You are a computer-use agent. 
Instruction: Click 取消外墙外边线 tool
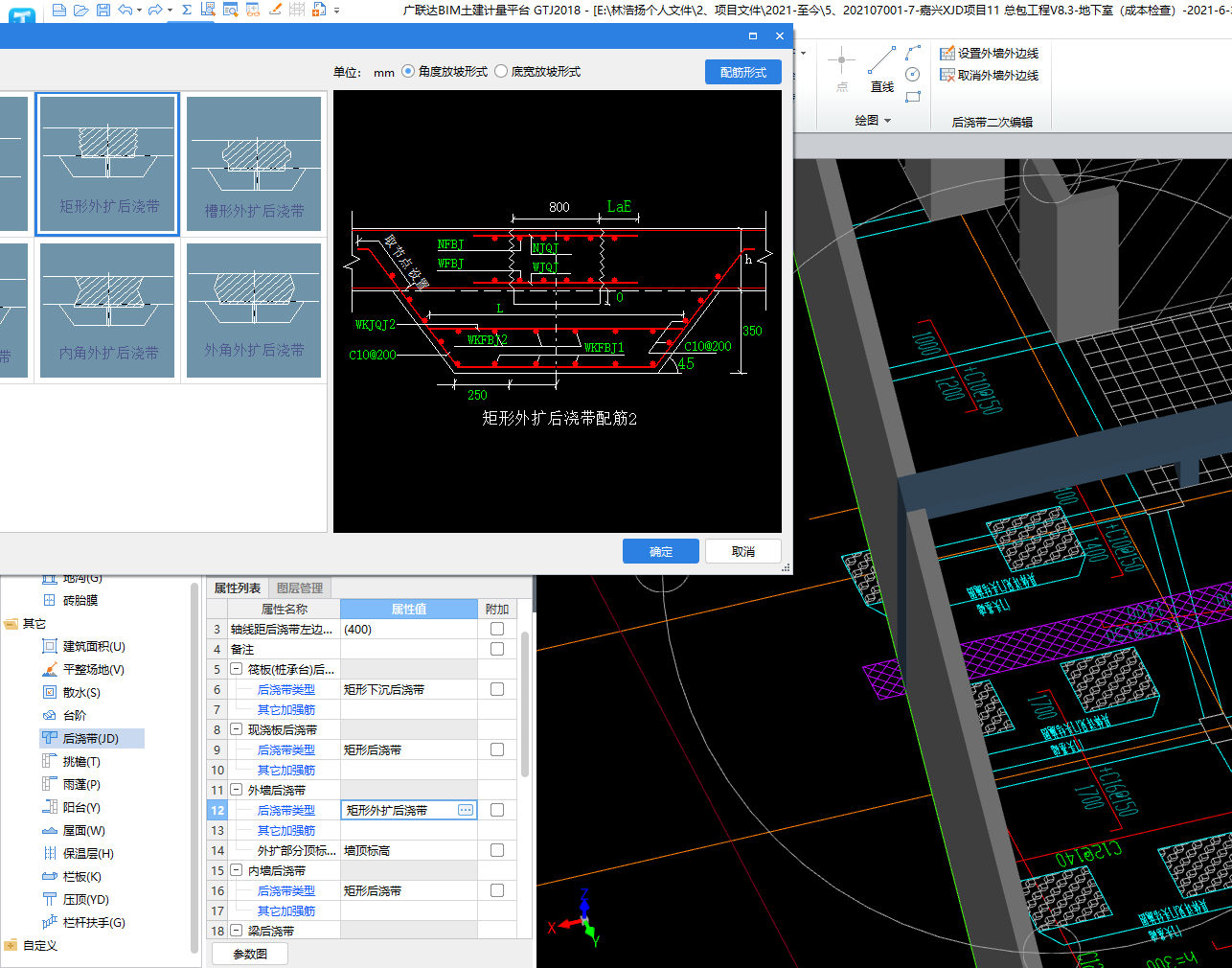coord(989,75)
